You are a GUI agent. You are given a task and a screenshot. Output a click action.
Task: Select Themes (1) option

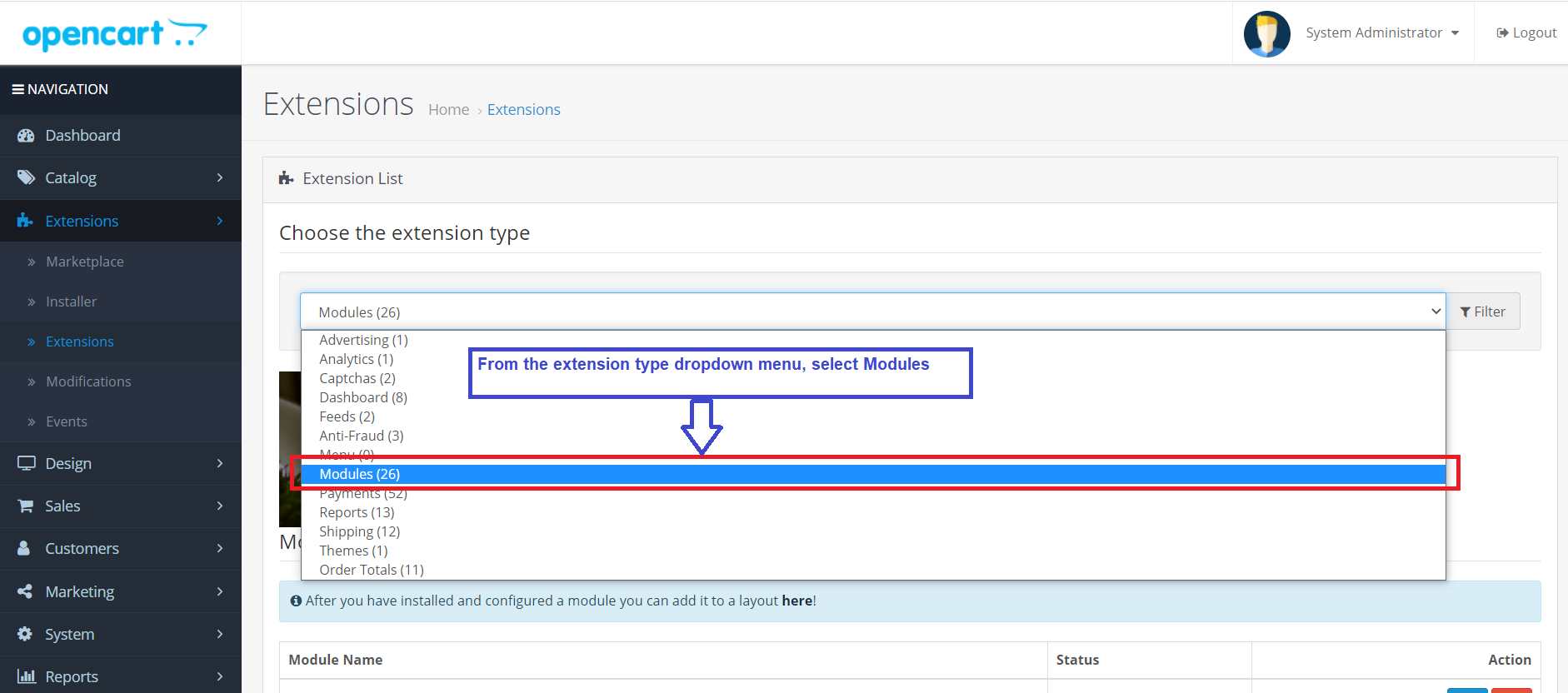pos(873,551)
